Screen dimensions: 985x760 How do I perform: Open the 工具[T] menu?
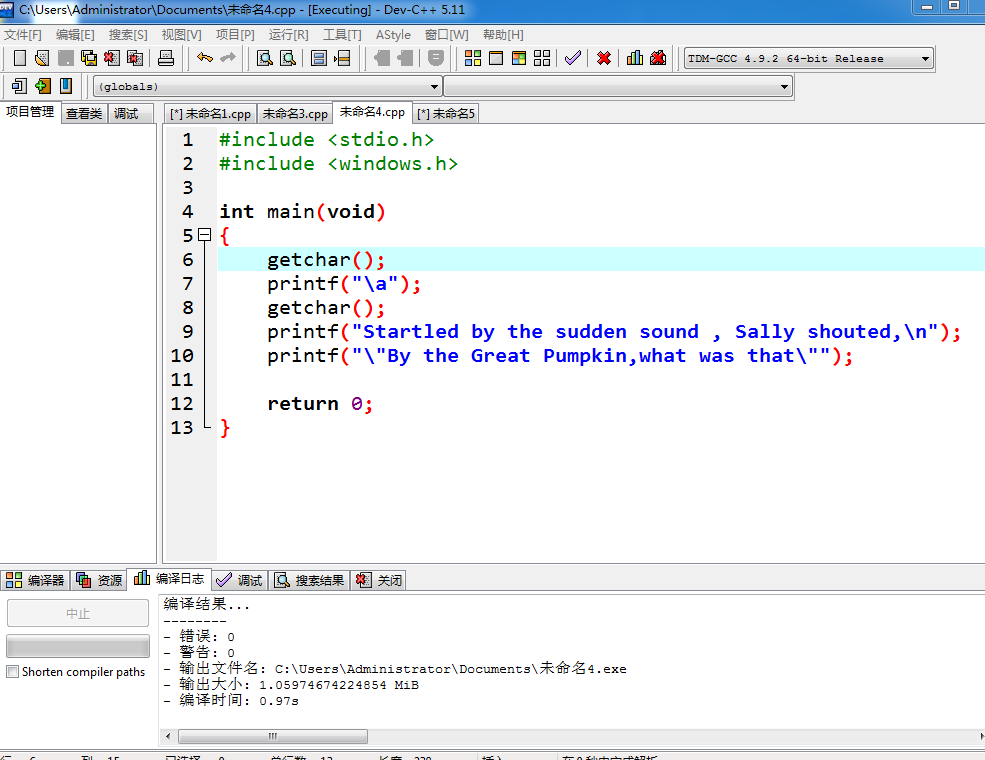tap(342, 35)
